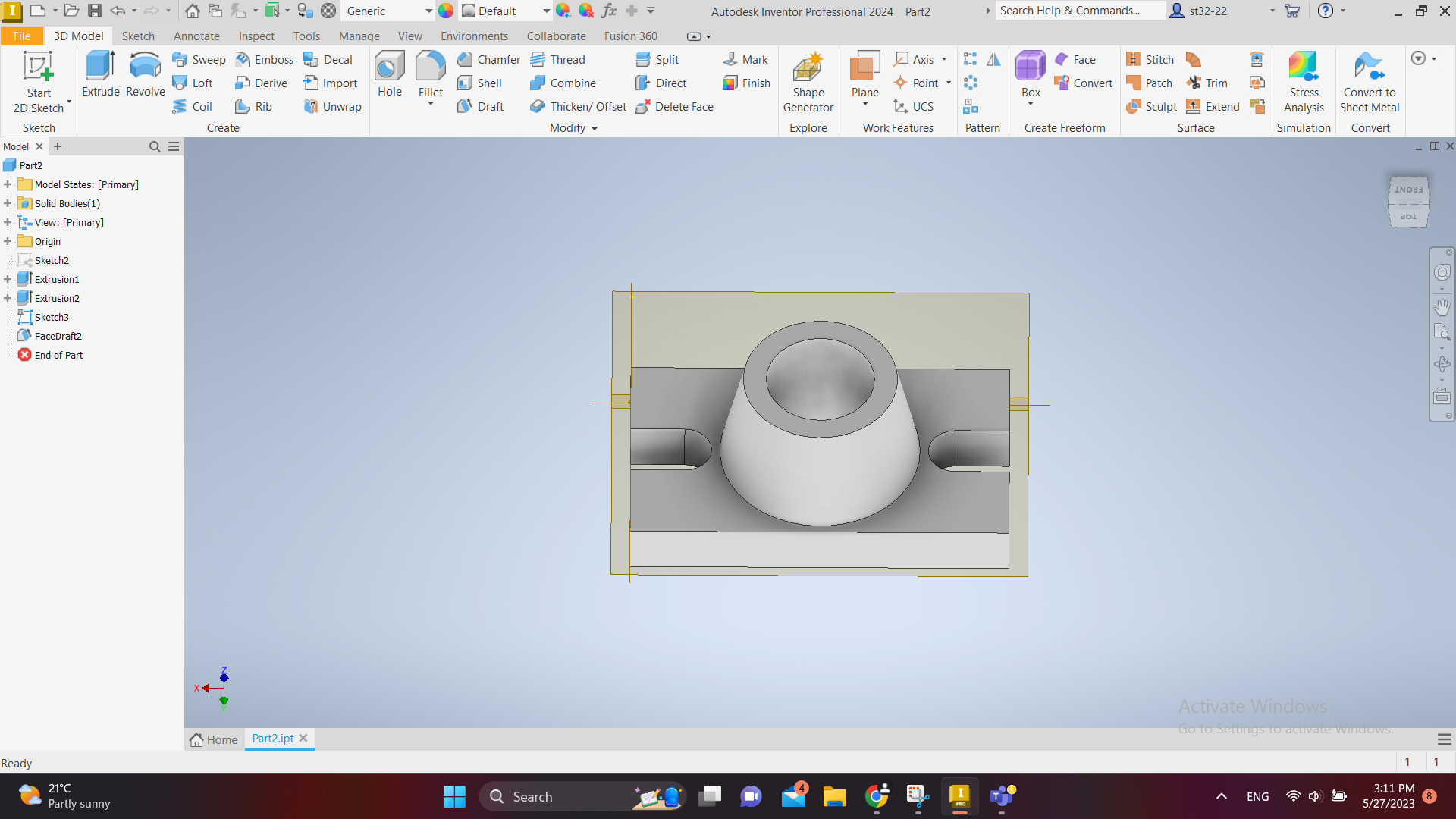Select the Fillet tool
The width and height of the screenshot is (1456, 819).
430,72
